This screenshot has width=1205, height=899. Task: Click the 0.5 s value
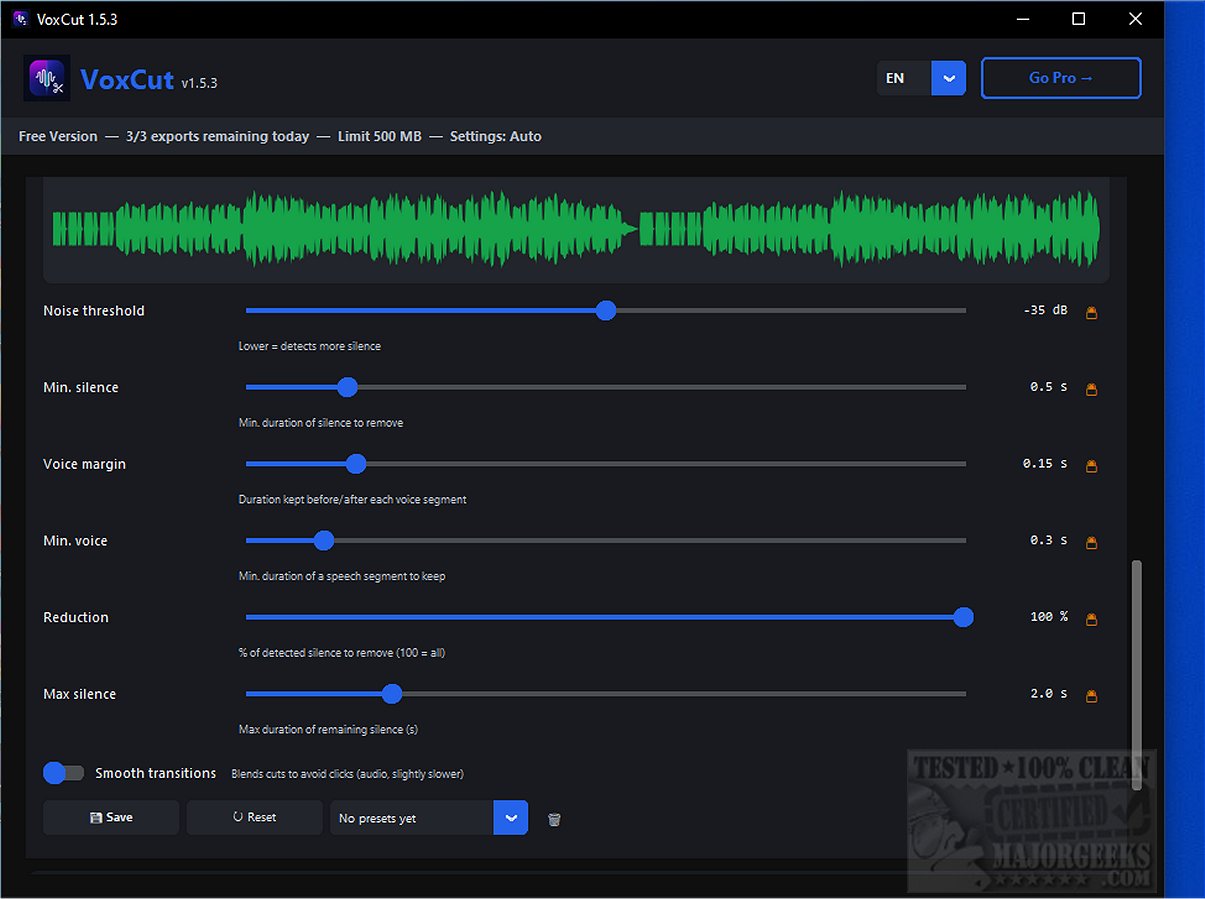pos(1049,387)
